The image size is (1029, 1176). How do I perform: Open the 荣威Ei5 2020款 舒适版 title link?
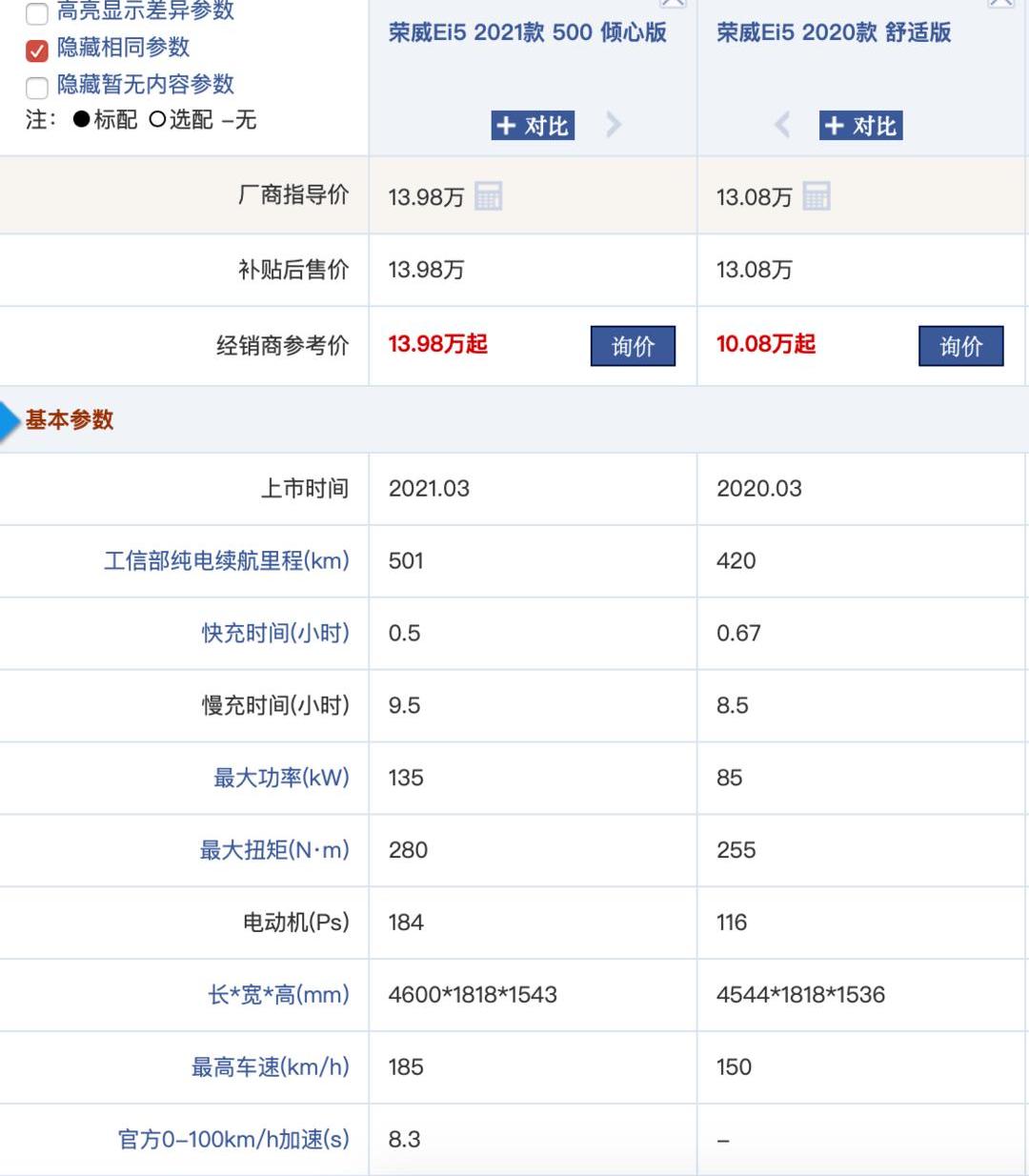(x=834, y=32)
